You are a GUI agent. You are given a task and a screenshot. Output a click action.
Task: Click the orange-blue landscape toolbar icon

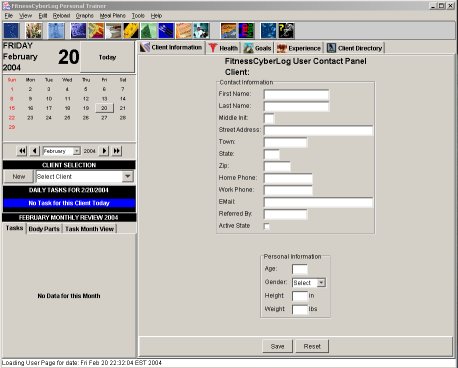[x=229, y=31]
